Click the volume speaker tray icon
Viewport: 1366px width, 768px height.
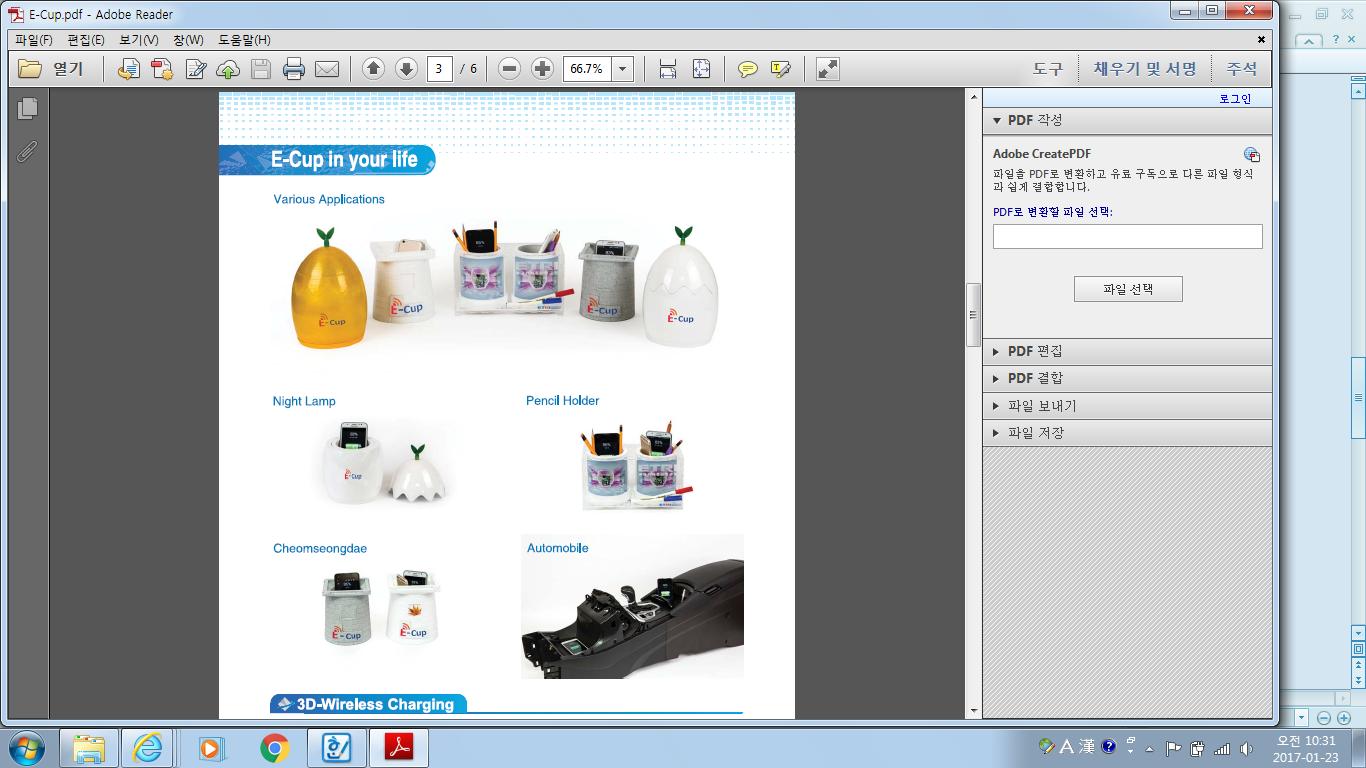click(1246, 748)
